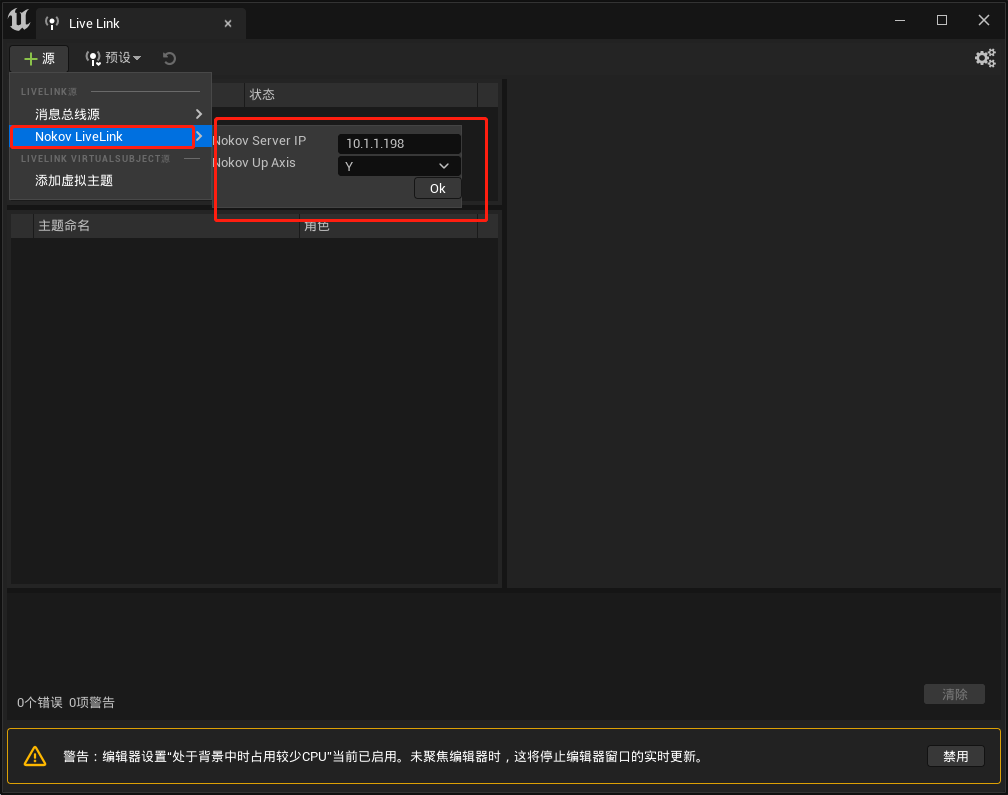Click the Live Link tab antenna icon
This screenshot has width=1008, height=795.
coord(52,23)
